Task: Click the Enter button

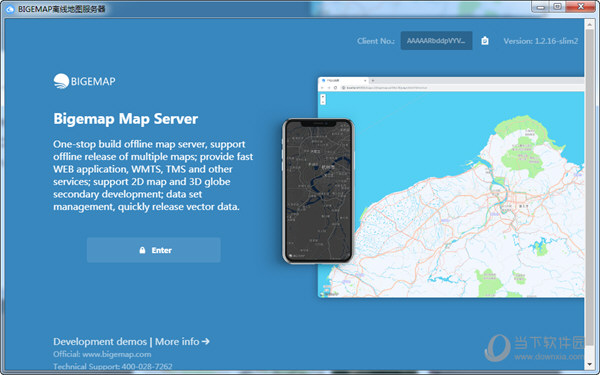Action: click(x=153, y=250)
